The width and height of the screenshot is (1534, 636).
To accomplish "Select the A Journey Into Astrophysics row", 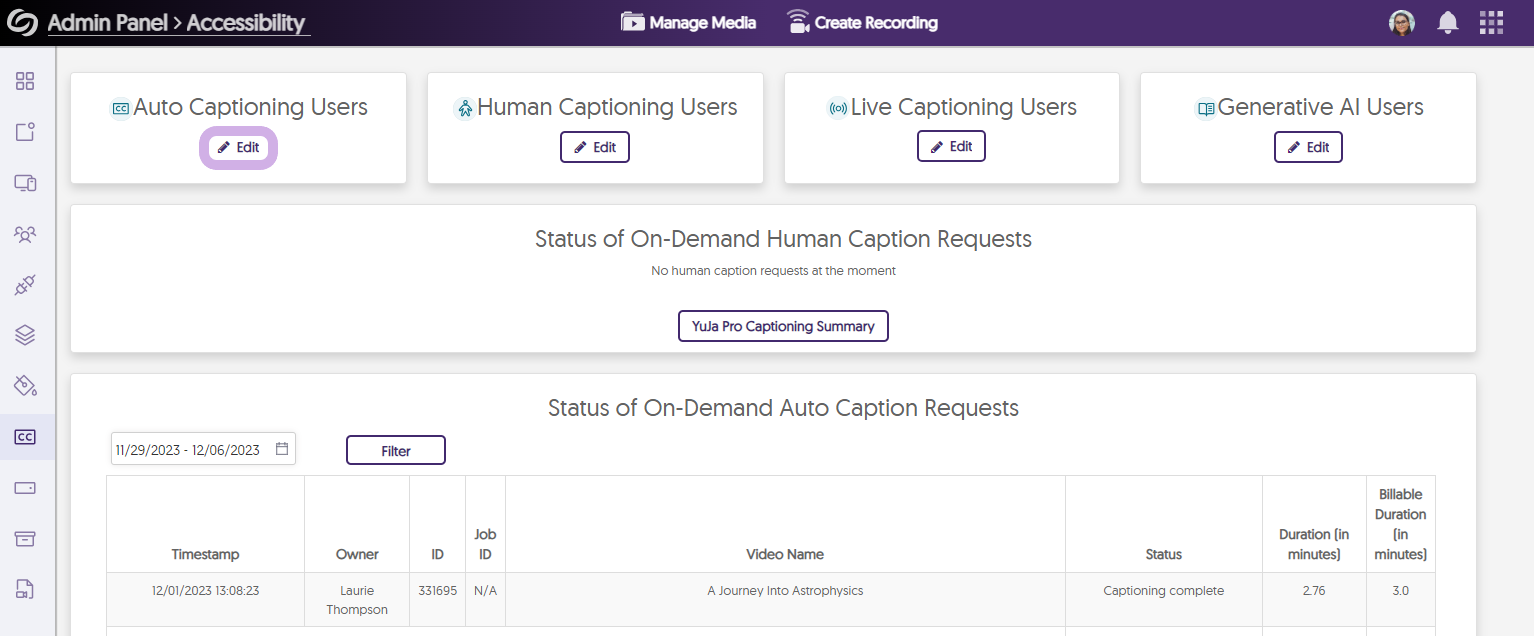I will click(785, 590).
